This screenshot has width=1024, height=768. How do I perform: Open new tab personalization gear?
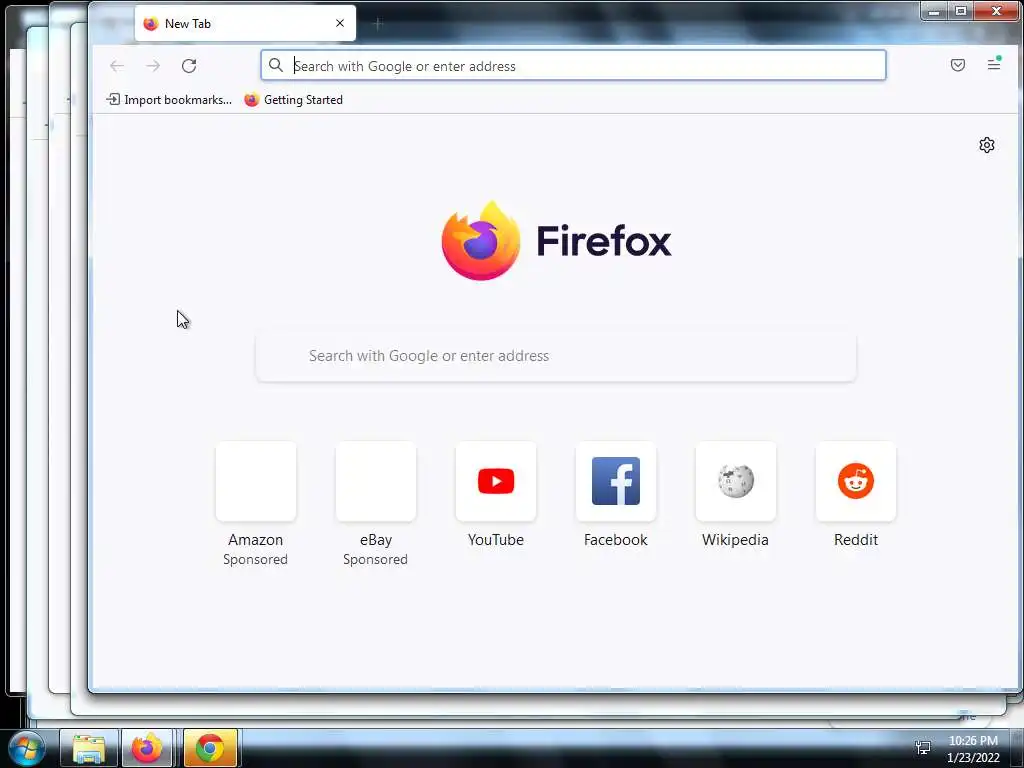987,145
